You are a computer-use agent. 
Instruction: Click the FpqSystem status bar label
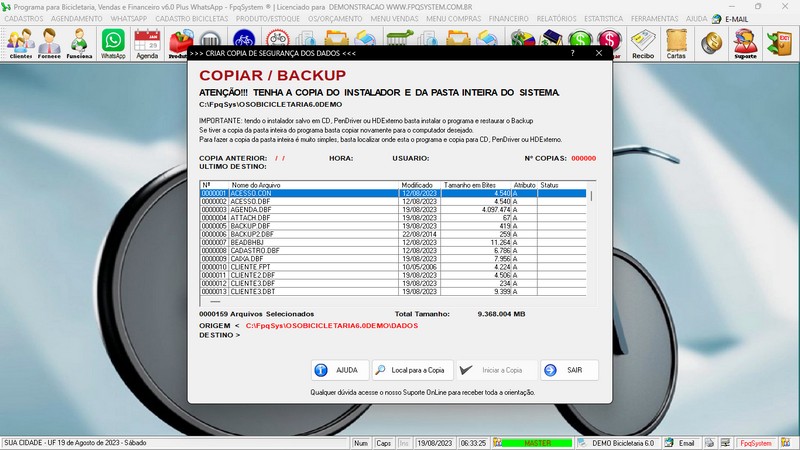click(756, 443)
